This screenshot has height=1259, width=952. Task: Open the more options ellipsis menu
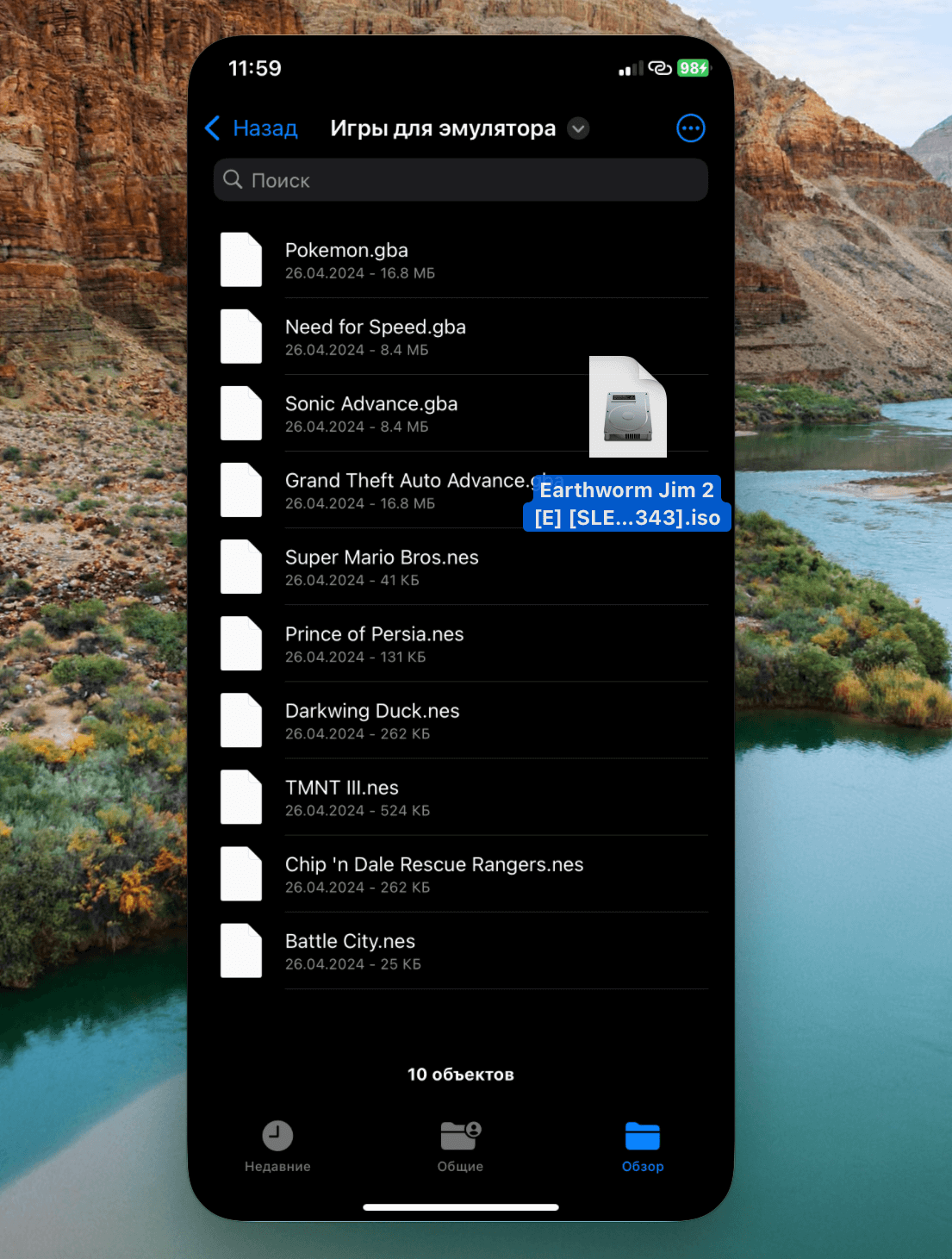point(690,128)
